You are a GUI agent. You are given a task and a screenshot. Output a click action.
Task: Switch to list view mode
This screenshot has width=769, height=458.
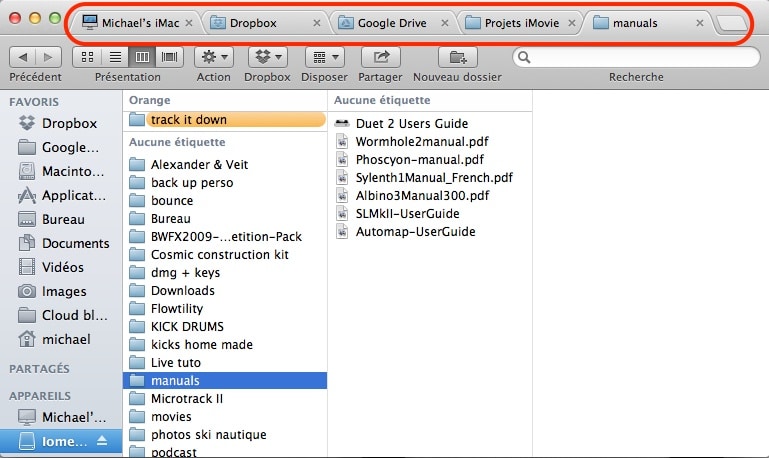tap(115, 58)
